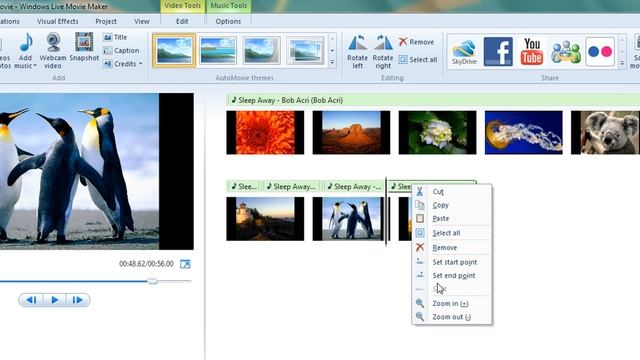Click Remove in the Editing group
The width and height of the screenshot is (640, 360).
(x=416, y=42)
